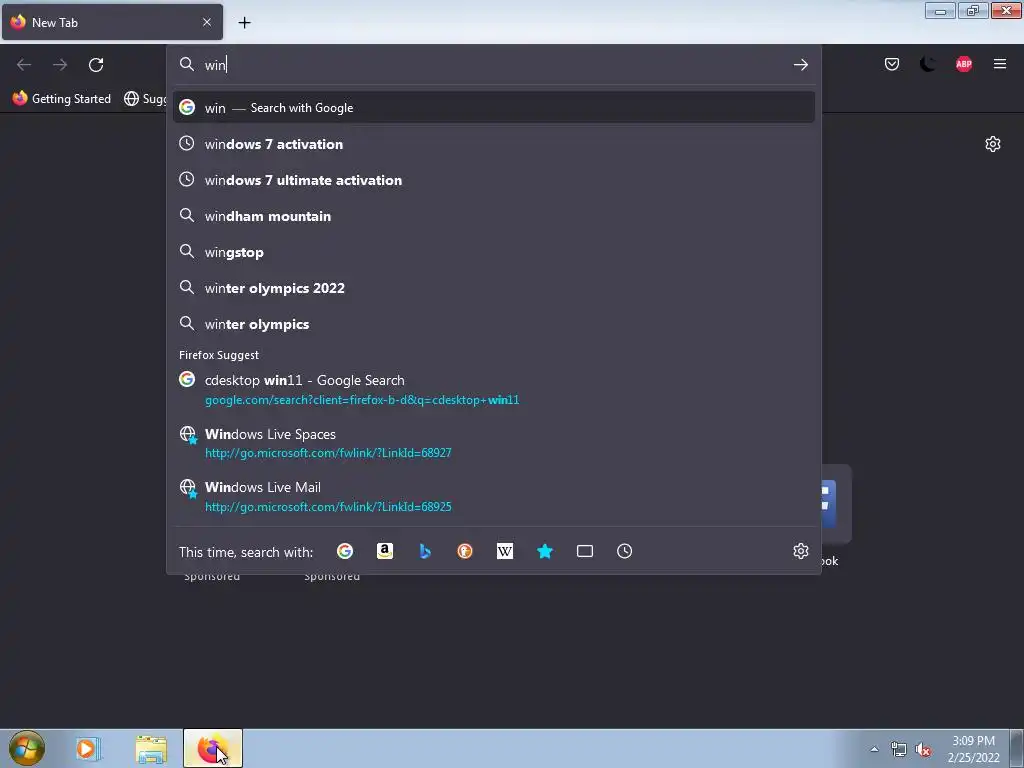The width and height of the screenshot is (1024, 768).
Task: Open the network tray icon
Action: [x=899, y=750]
